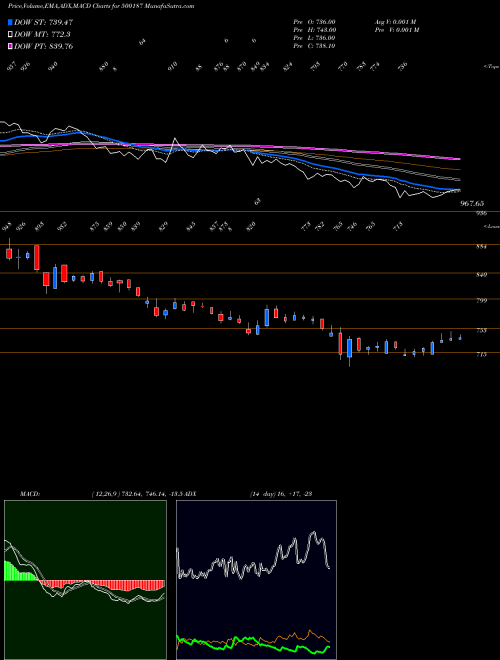Screen dimensions: 500x660
Task: Click the 715 price level label
Action: (481, 354)
